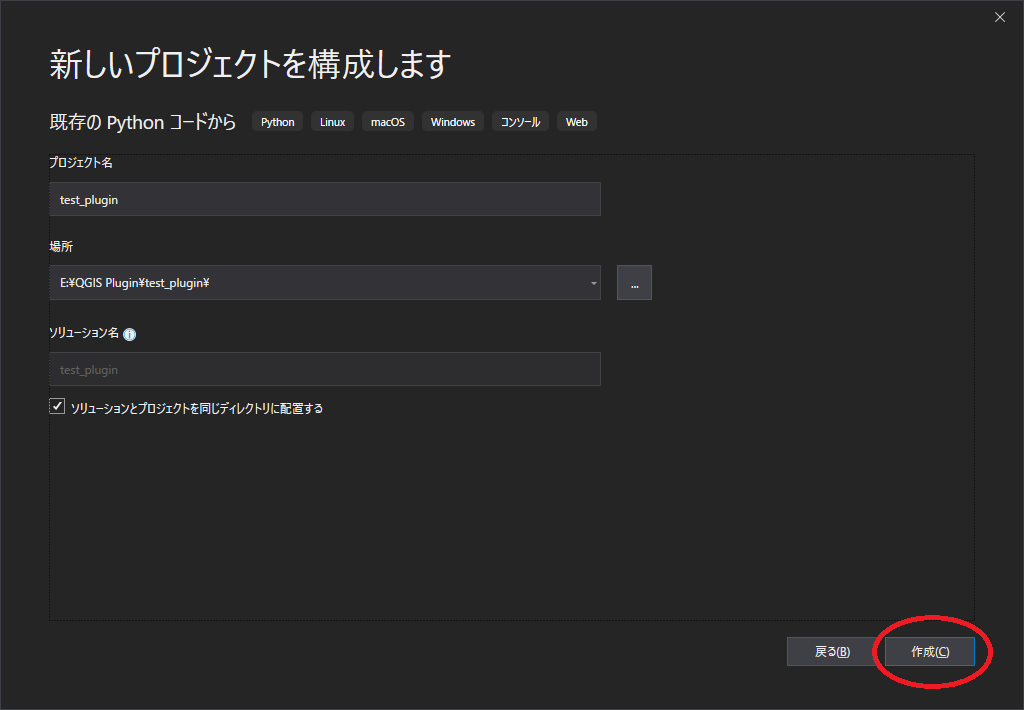Select the Web filter tag

coord(576,121)
